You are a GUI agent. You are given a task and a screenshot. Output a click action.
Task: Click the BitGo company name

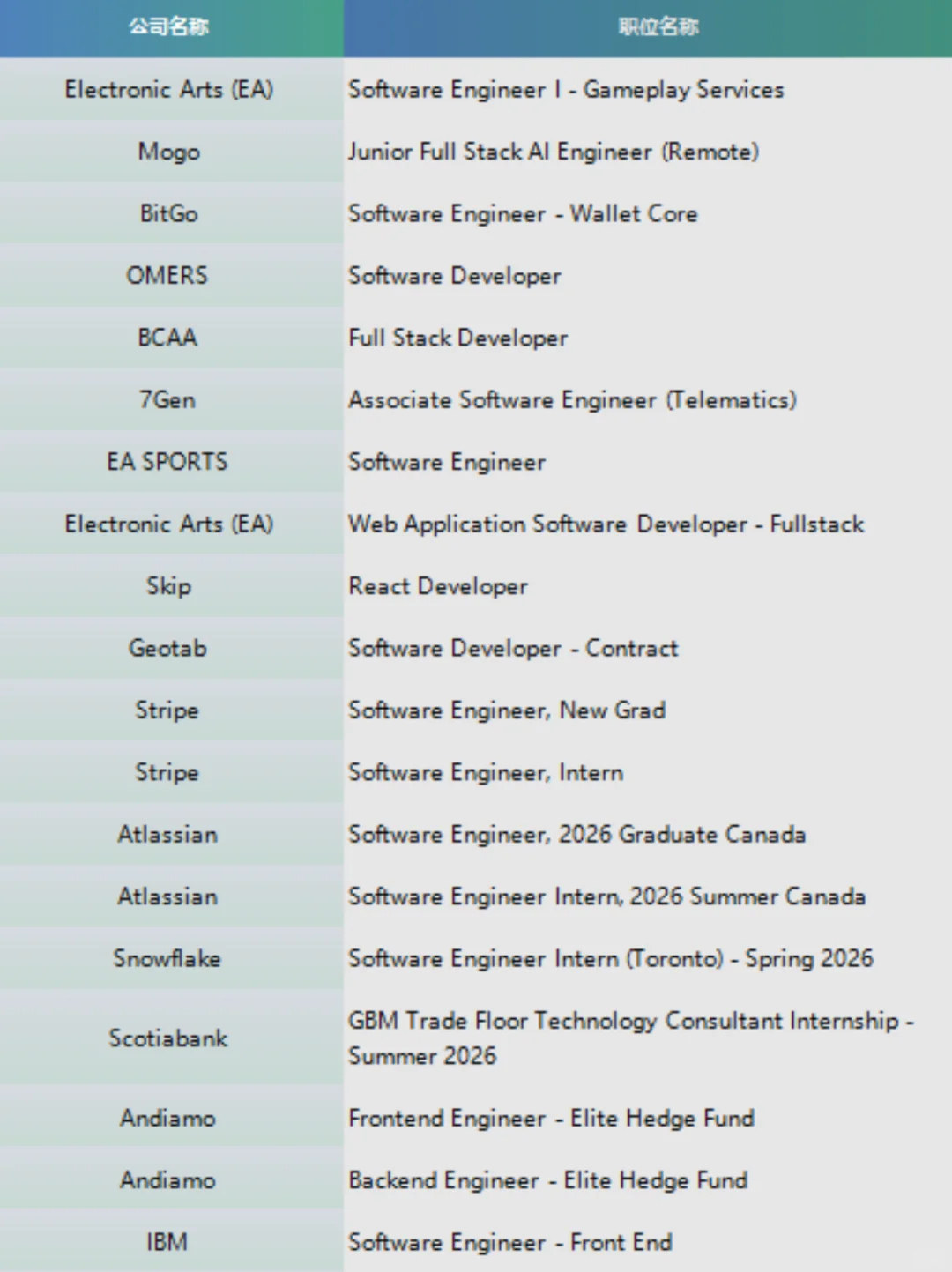pyautogui.click(x=168, y=213)
